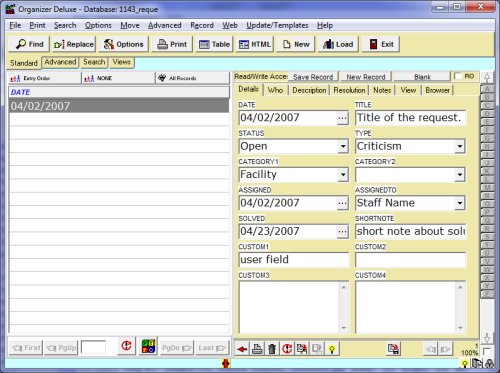Click the red splitter arrows icon in status bar
Image resolution: width=500 pixels, height=373 pixels.
coord(226,364)
